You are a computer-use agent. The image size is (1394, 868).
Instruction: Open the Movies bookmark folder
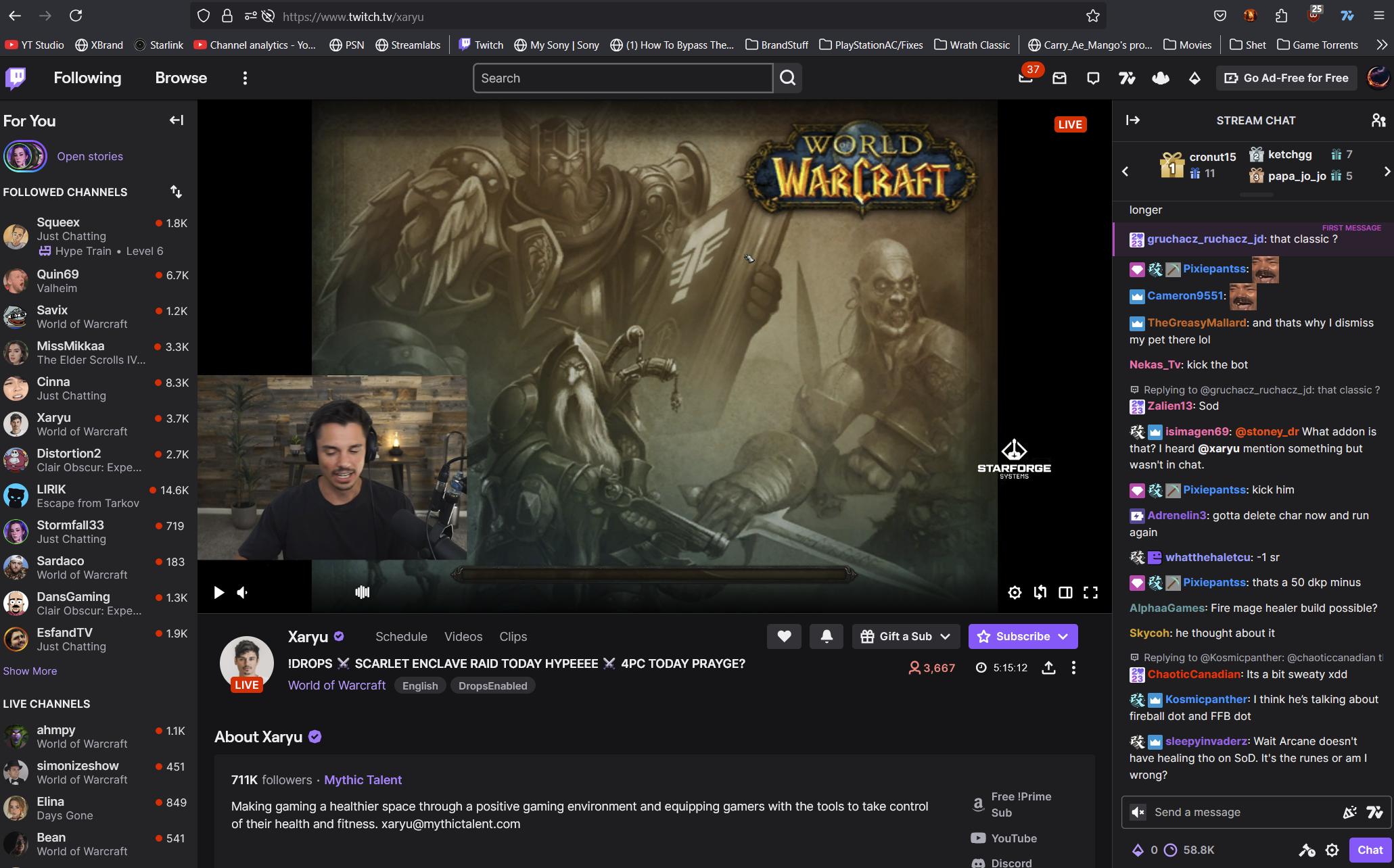coord(1187,45)
